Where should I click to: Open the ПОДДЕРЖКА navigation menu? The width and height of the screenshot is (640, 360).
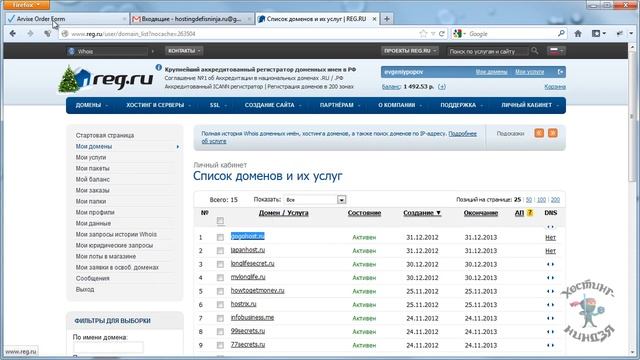coord(461,105)
